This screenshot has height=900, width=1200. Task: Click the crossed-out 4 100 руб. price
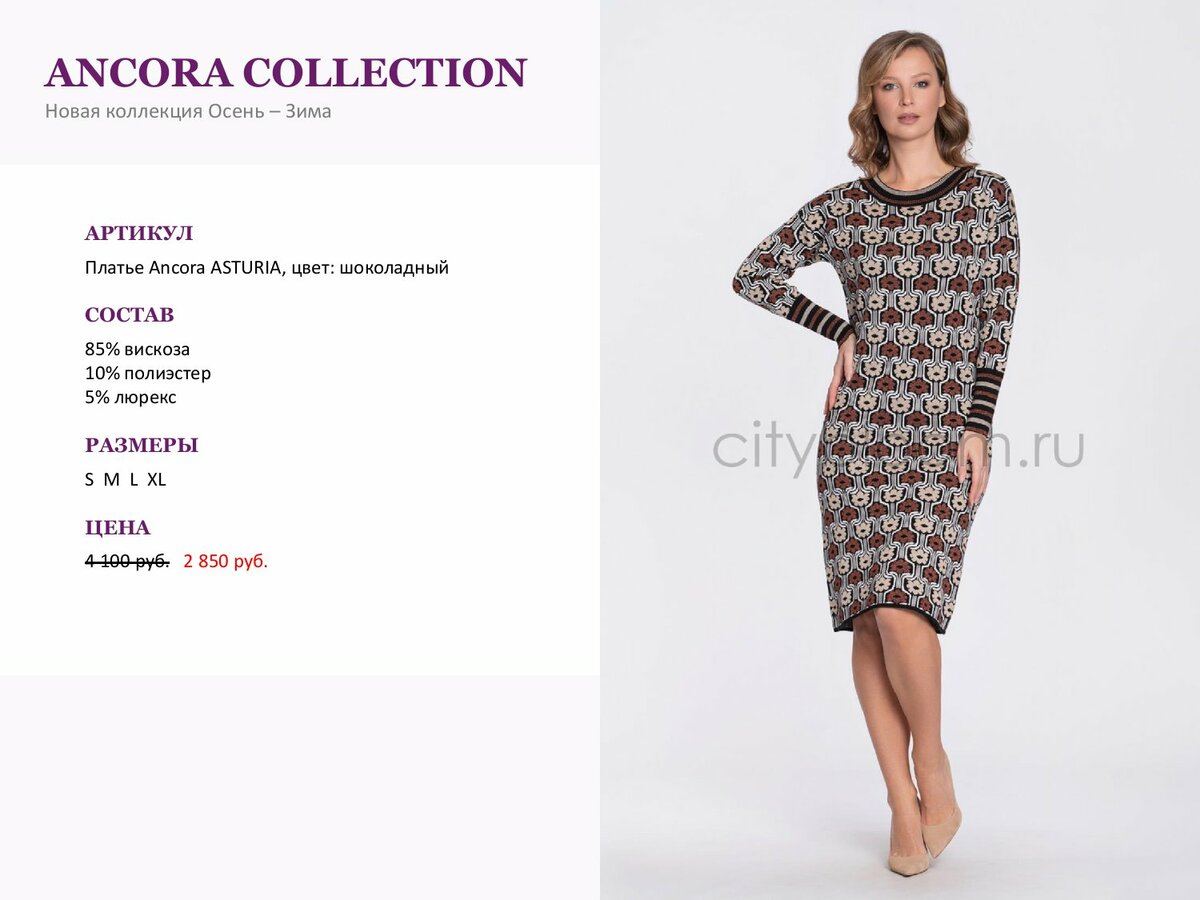(127, 561)
